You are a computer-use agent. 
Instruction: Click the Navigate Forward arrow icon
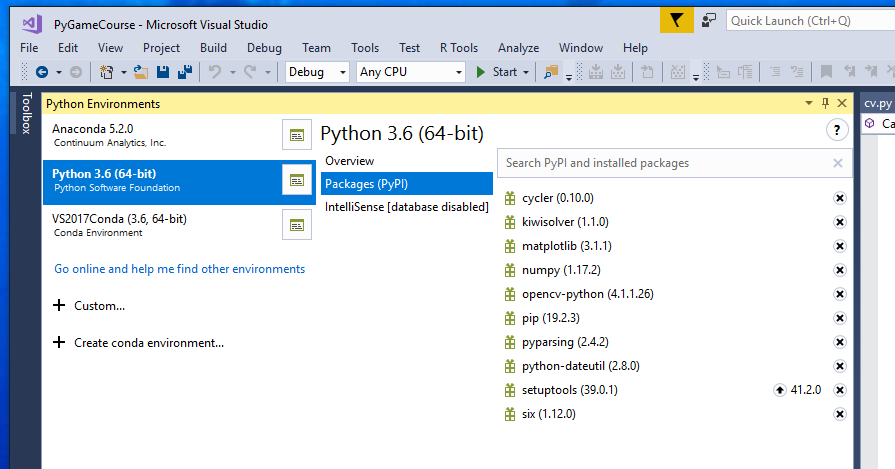[x=76, y=72]
